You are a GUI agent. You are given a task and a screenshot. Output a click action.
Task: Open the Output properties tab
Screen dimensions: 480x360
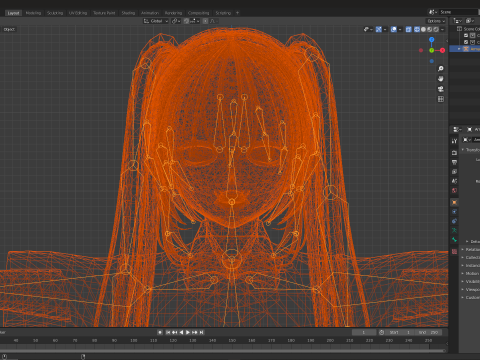click(454, 162)
